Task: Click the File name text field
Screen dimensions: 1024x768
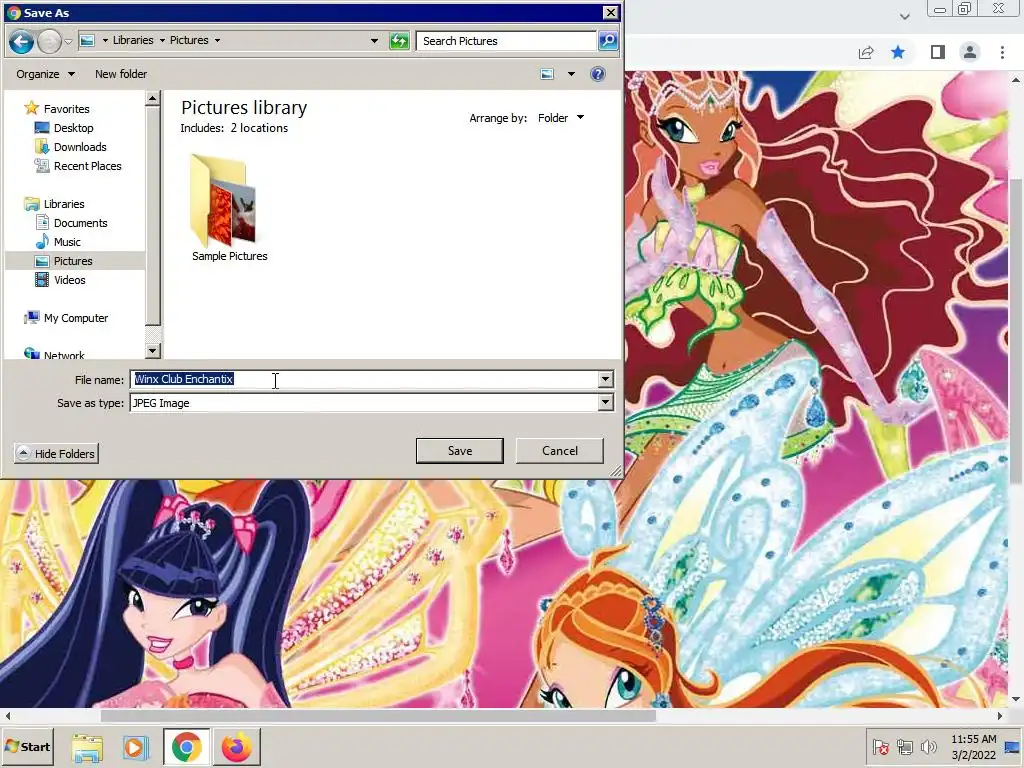Action: (364, 379)
